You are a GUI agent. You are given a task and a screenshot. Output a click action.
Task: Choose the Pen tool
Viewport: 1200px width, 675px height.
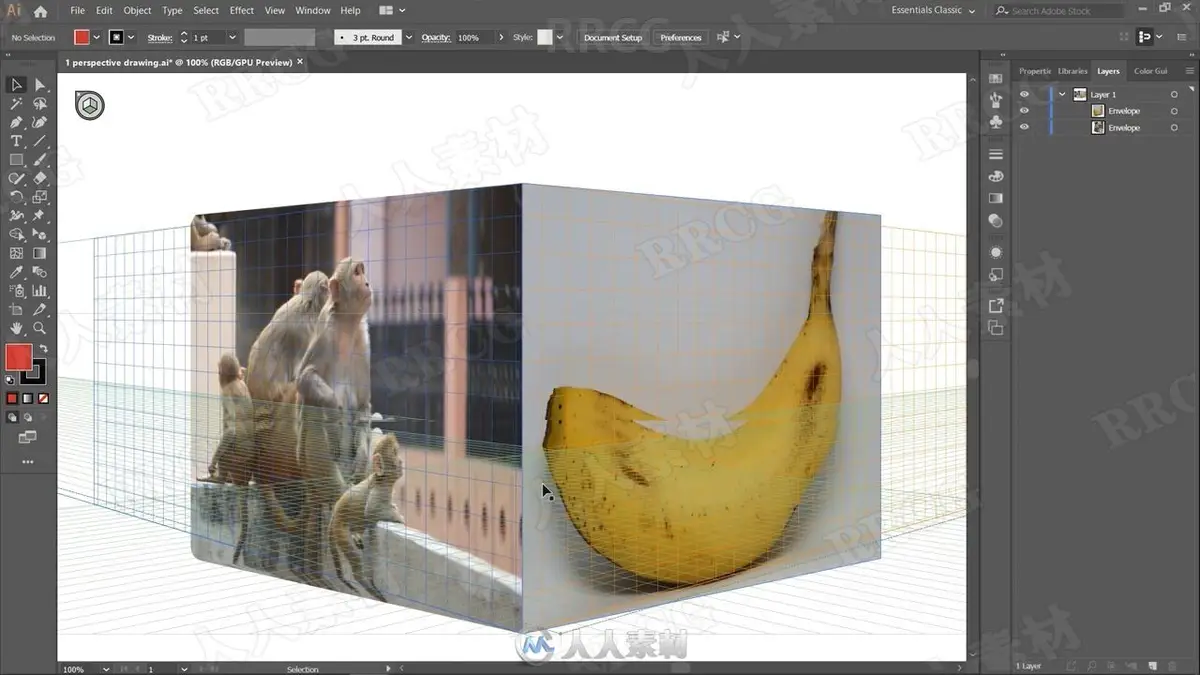[17, 122]
